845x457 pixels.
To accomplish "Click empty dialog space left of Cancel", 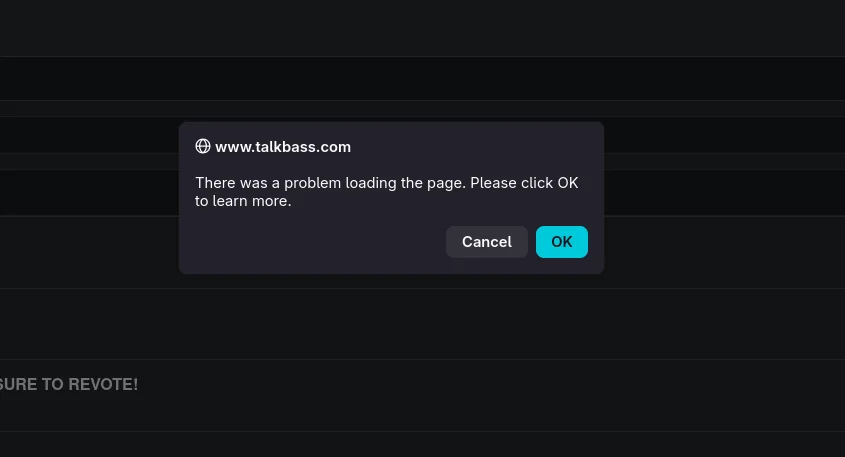I will pos(318,241).
